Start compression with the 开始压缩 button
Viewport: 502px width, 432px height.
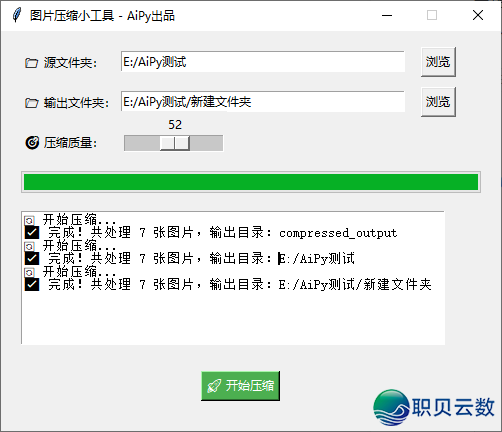240,386
